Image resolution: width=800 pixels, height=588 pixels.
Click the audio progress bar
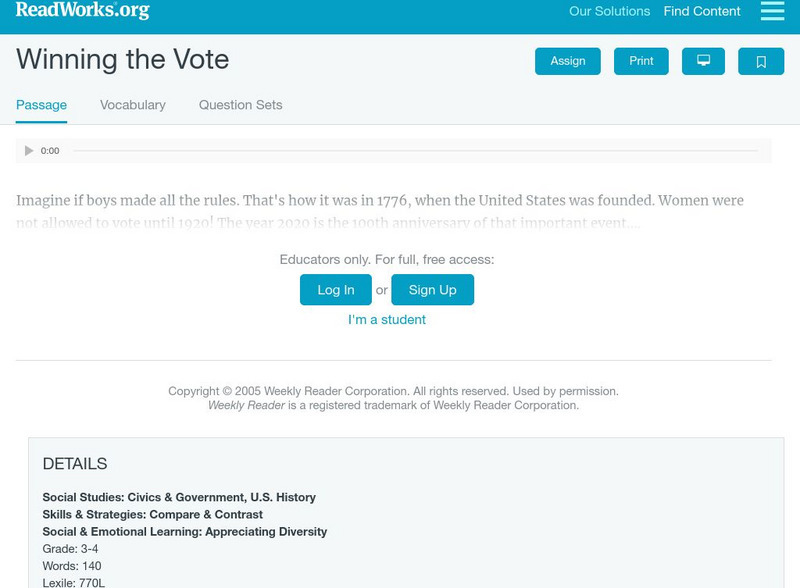point(415,151)
